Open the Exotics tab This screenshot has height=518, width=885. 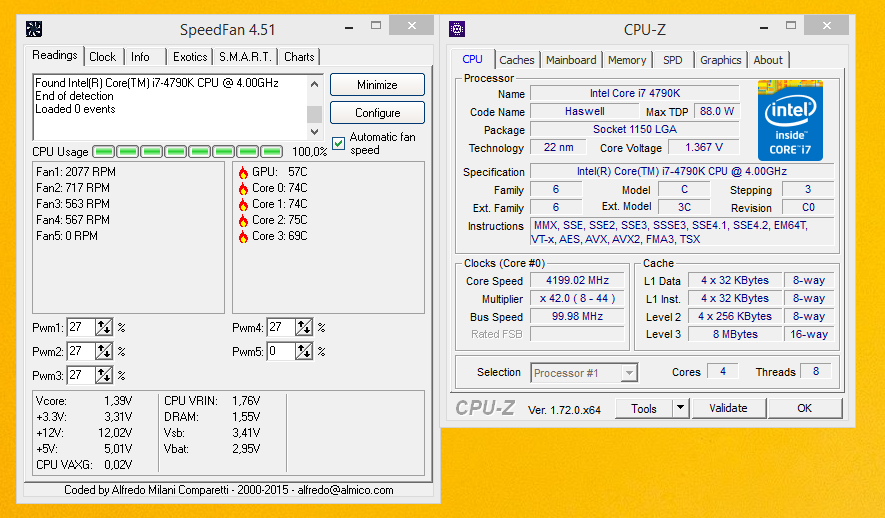pos(190,57)
